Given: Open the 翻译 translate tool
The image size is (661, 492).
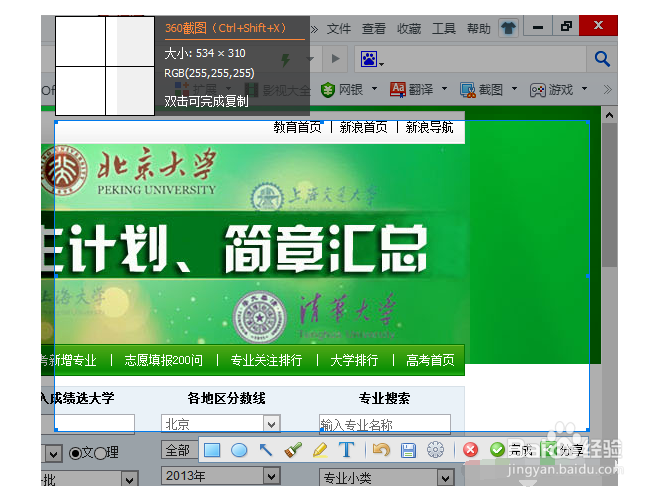Looking at the screenshot, I should [411, 90].
